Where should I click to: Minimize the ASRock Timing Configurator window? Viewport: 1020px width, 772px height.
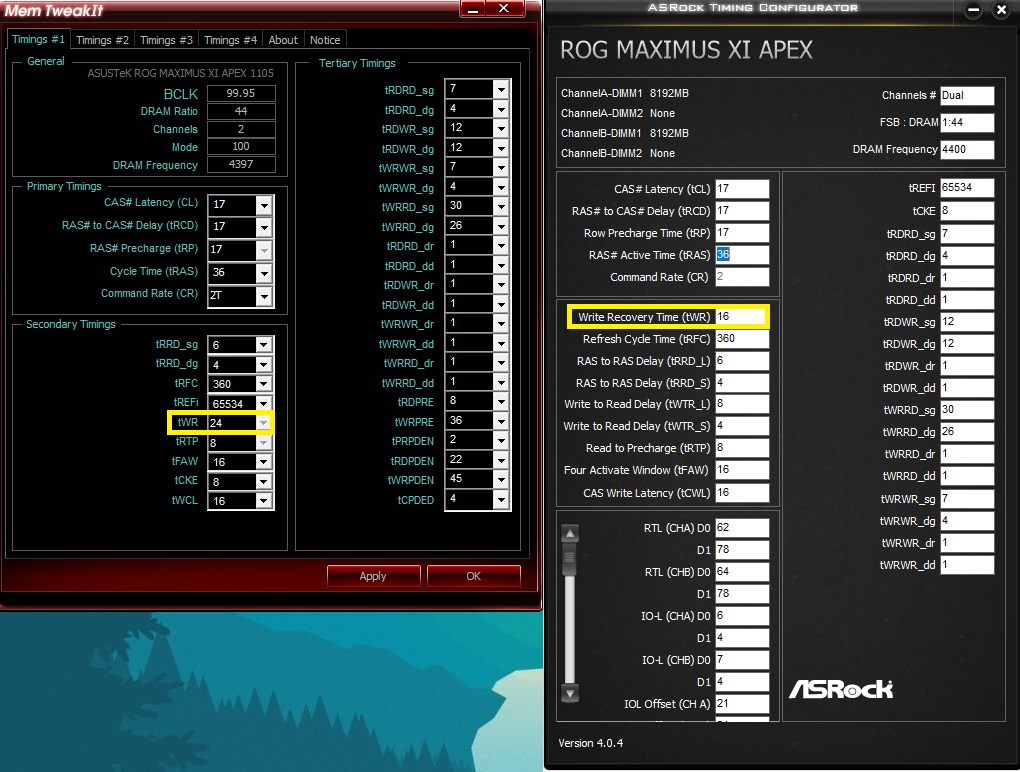click(x=973, y=10)
